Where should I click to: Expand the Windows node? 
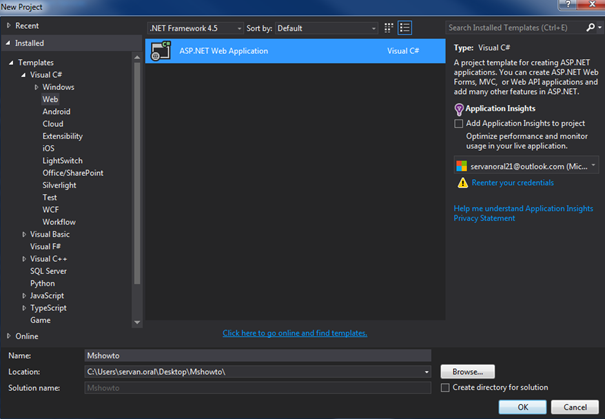(36, 87)
